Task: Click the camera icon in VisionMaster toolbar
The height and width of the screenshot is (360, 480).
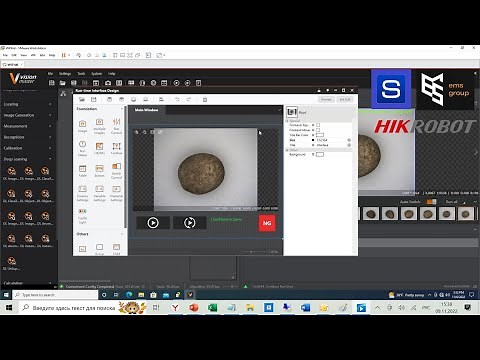Action: click(x=108, y=83)
